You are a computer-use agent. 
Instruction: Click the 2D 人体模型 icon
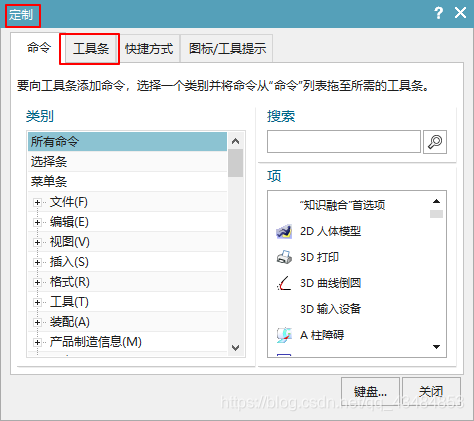pyautogui.click(x=284, y=231)
